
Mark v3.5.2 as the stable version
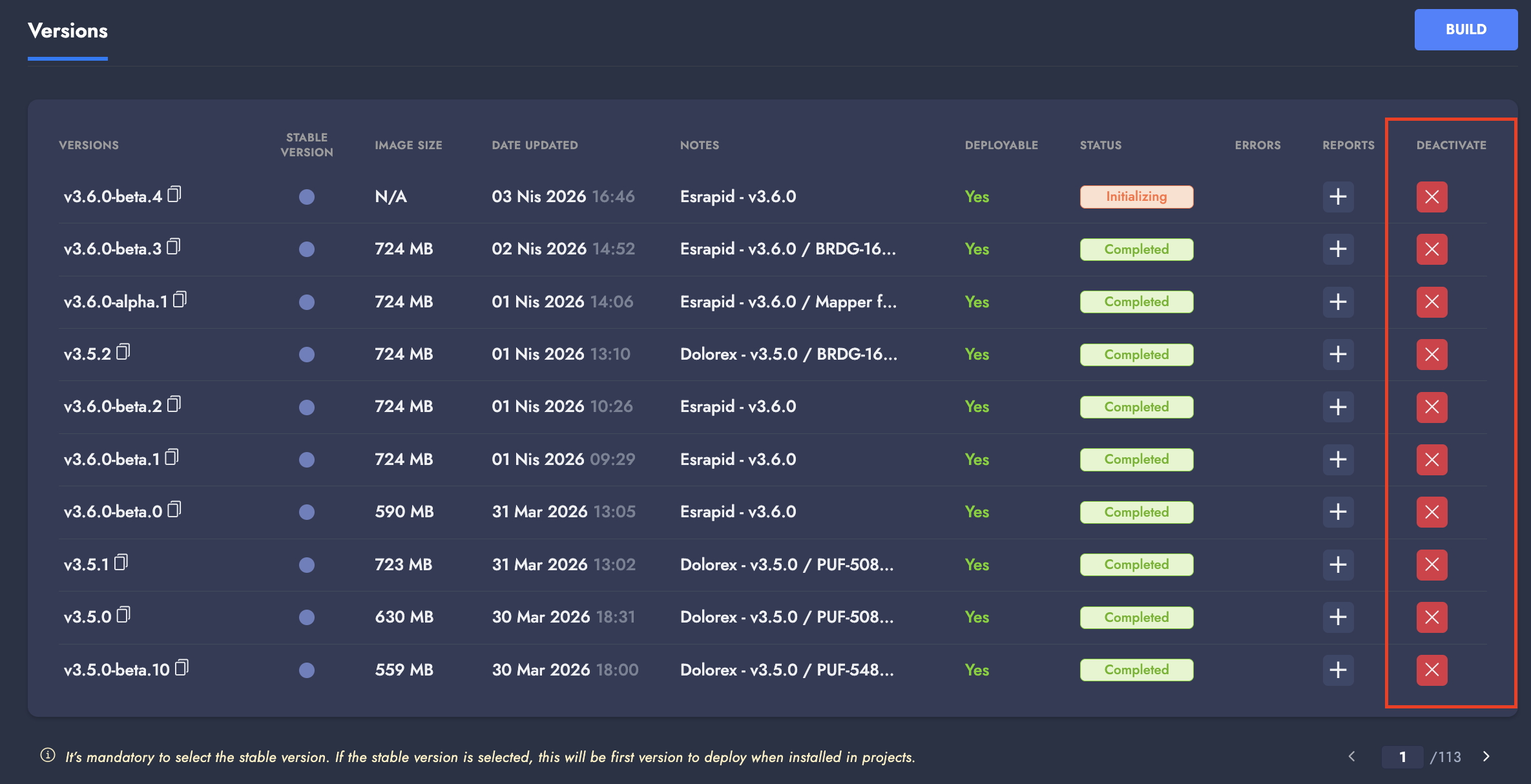point(307,355)
